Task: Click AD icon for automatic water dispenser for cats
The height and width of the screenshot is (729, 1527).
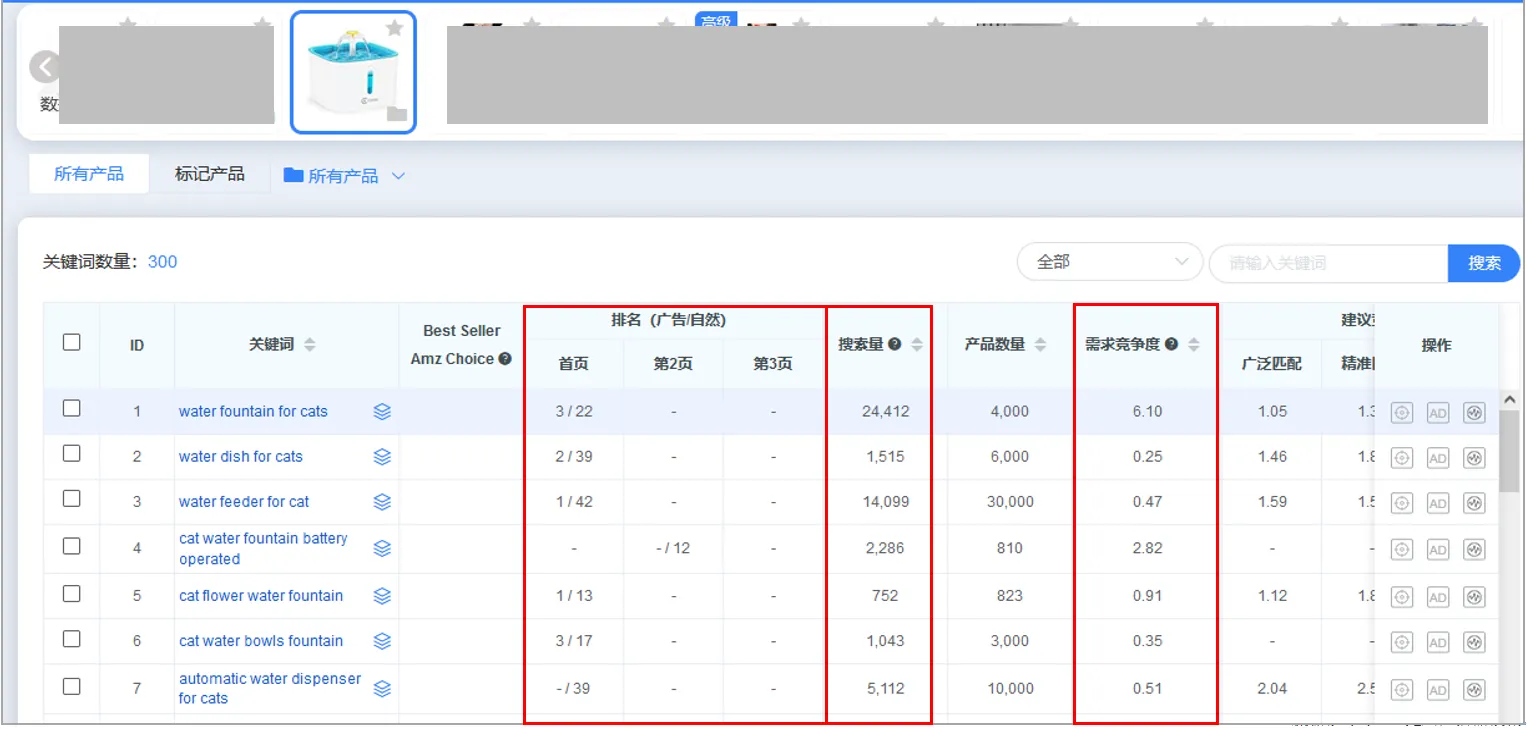Action: click(x=1438, y=689)
